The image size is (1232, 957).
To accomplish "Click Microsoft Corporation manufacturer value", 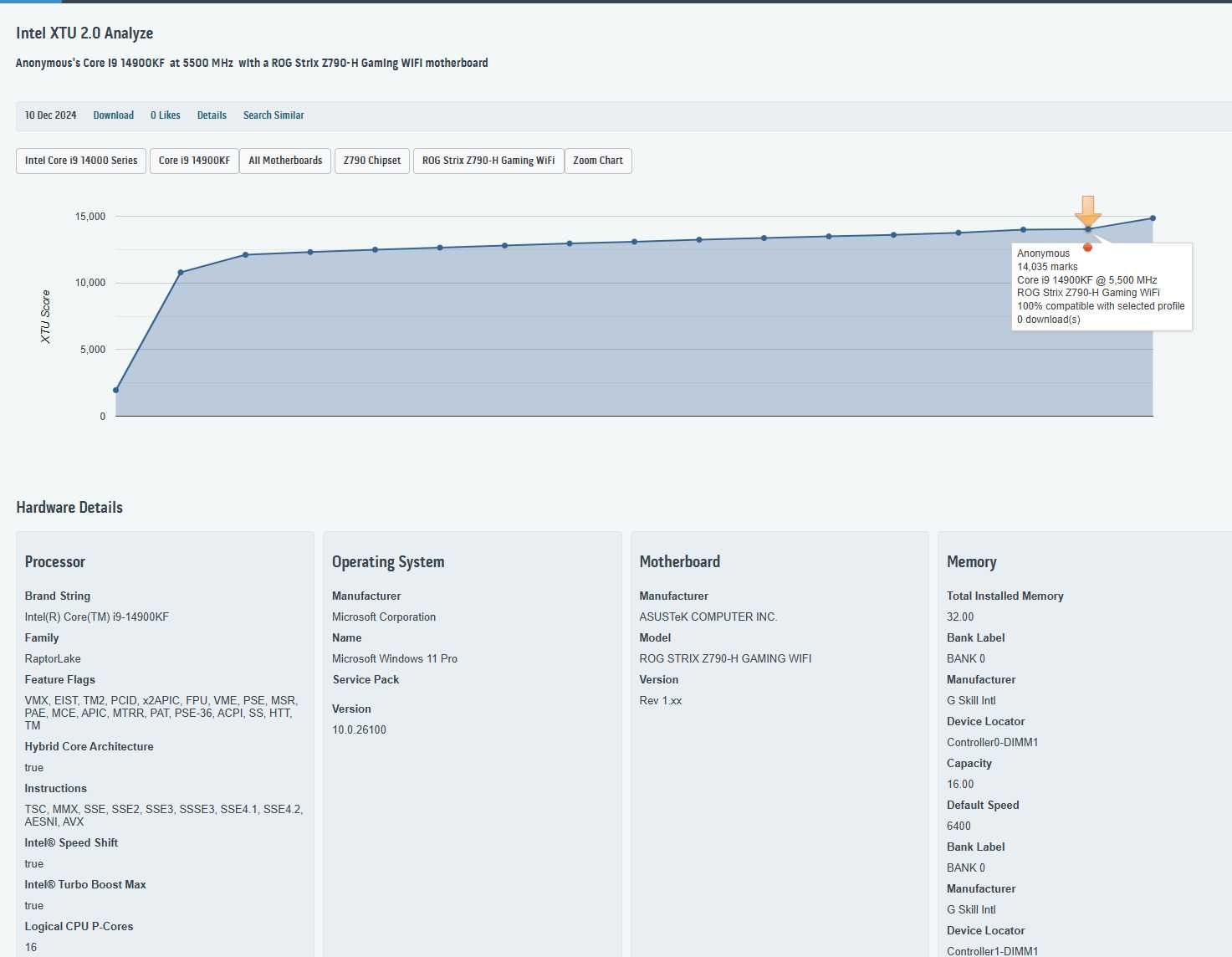I will (x=384, y=617).
